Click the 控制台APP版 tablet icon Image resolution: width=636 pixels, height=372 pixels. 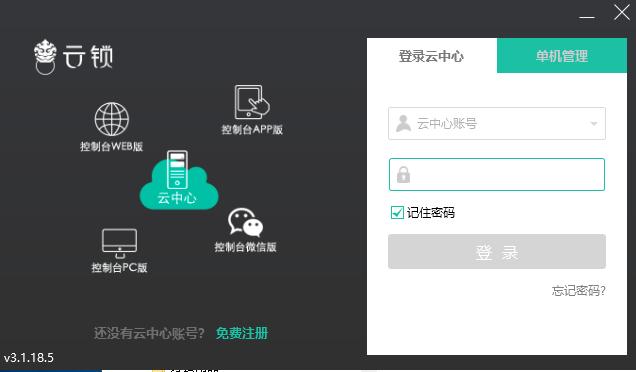[x=252, y=102]
